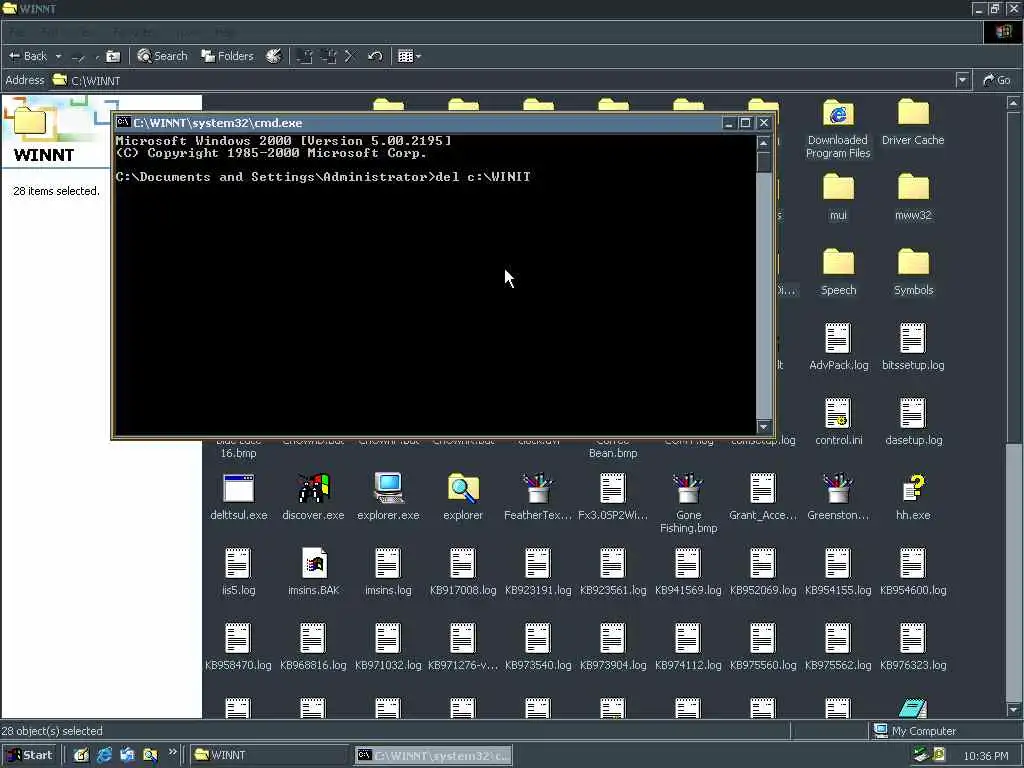Viewport: 1024px width, 768px height.
Task: Select the KB917008.log file
Action: click(x=463, y=572)
